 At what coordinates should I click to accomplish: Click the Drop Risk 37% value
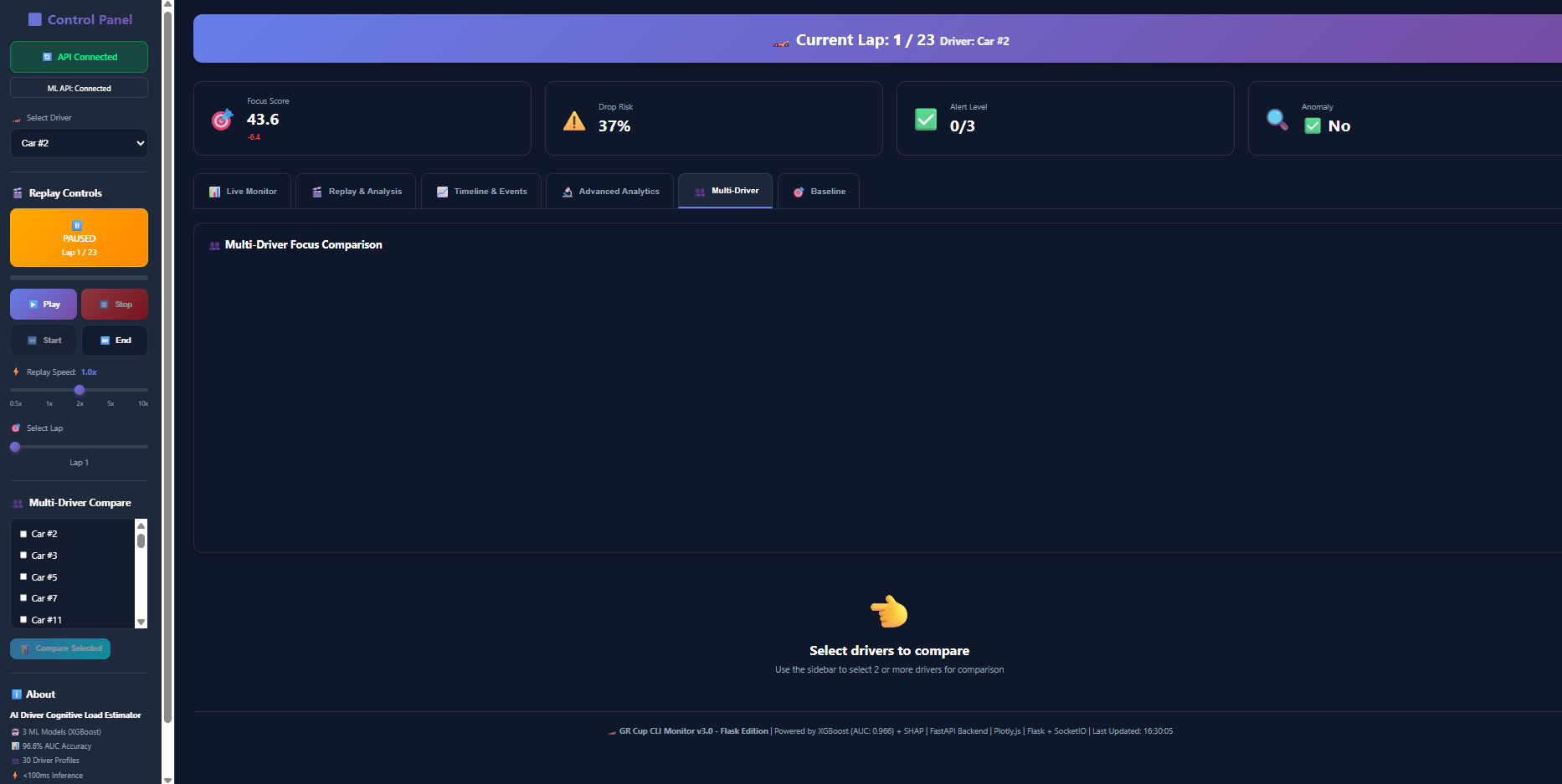pos(614,126)
